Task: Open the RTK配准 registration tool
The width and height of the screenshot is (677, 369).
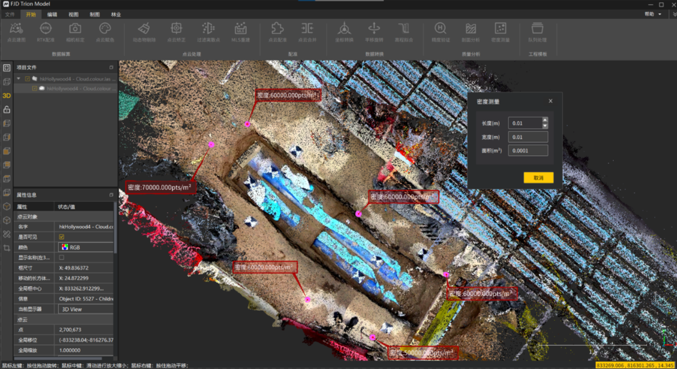Action: point(45,32)
